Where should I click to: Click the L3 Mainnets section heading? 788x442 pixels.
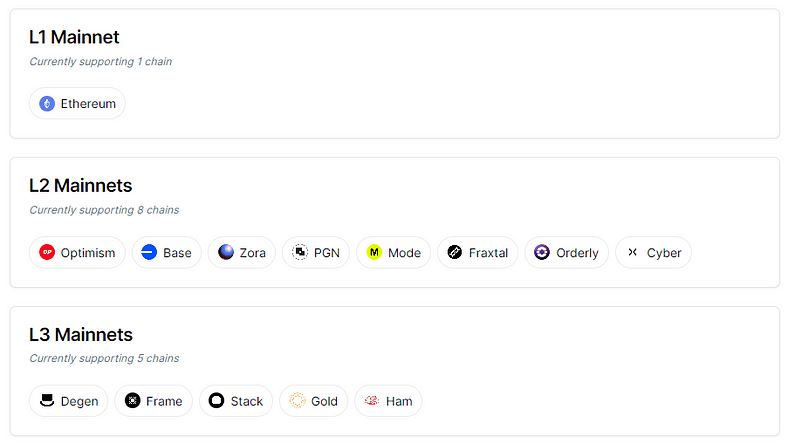click(81, 335)
